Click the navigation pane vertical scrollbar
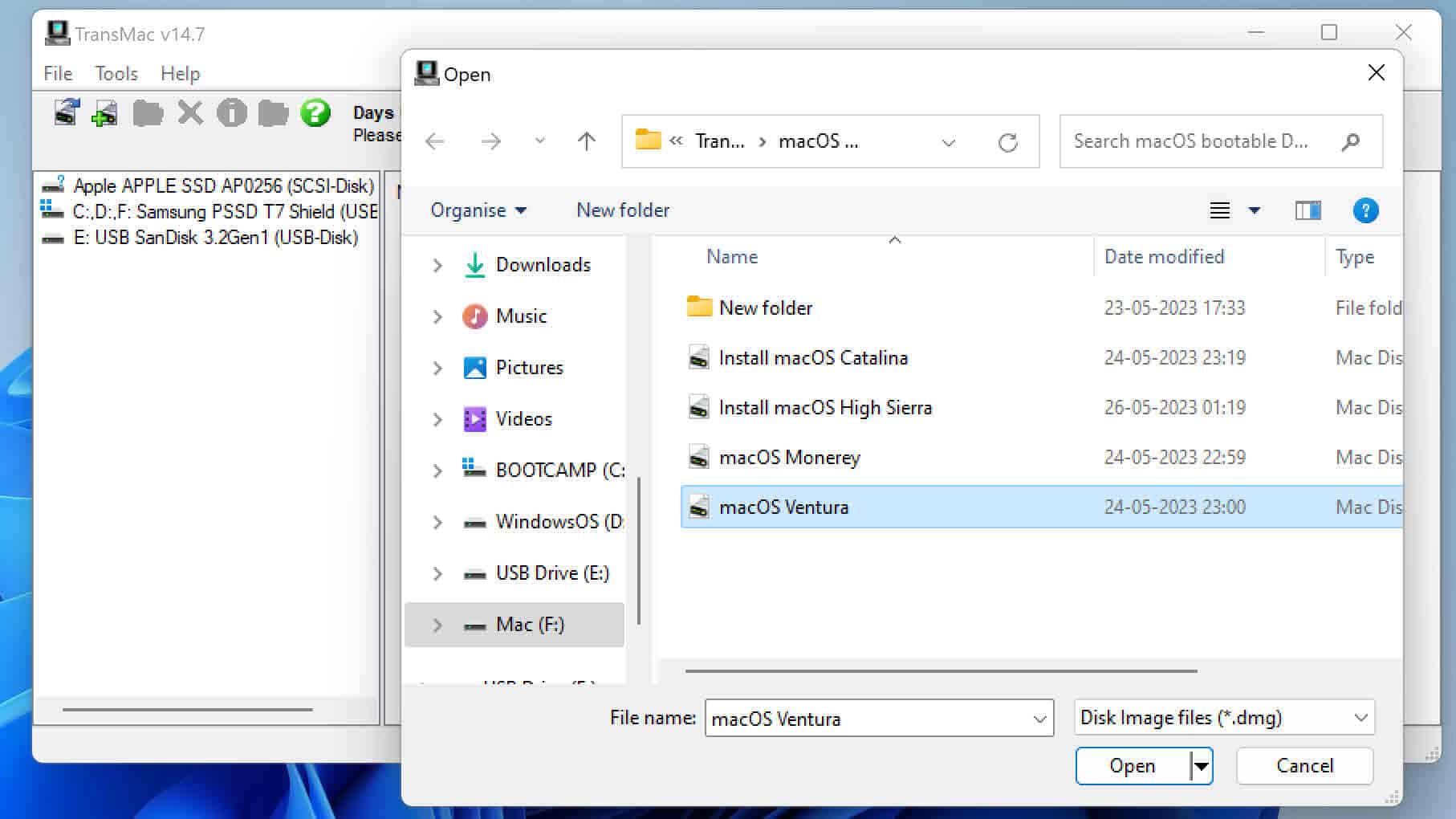 [639, 550]
